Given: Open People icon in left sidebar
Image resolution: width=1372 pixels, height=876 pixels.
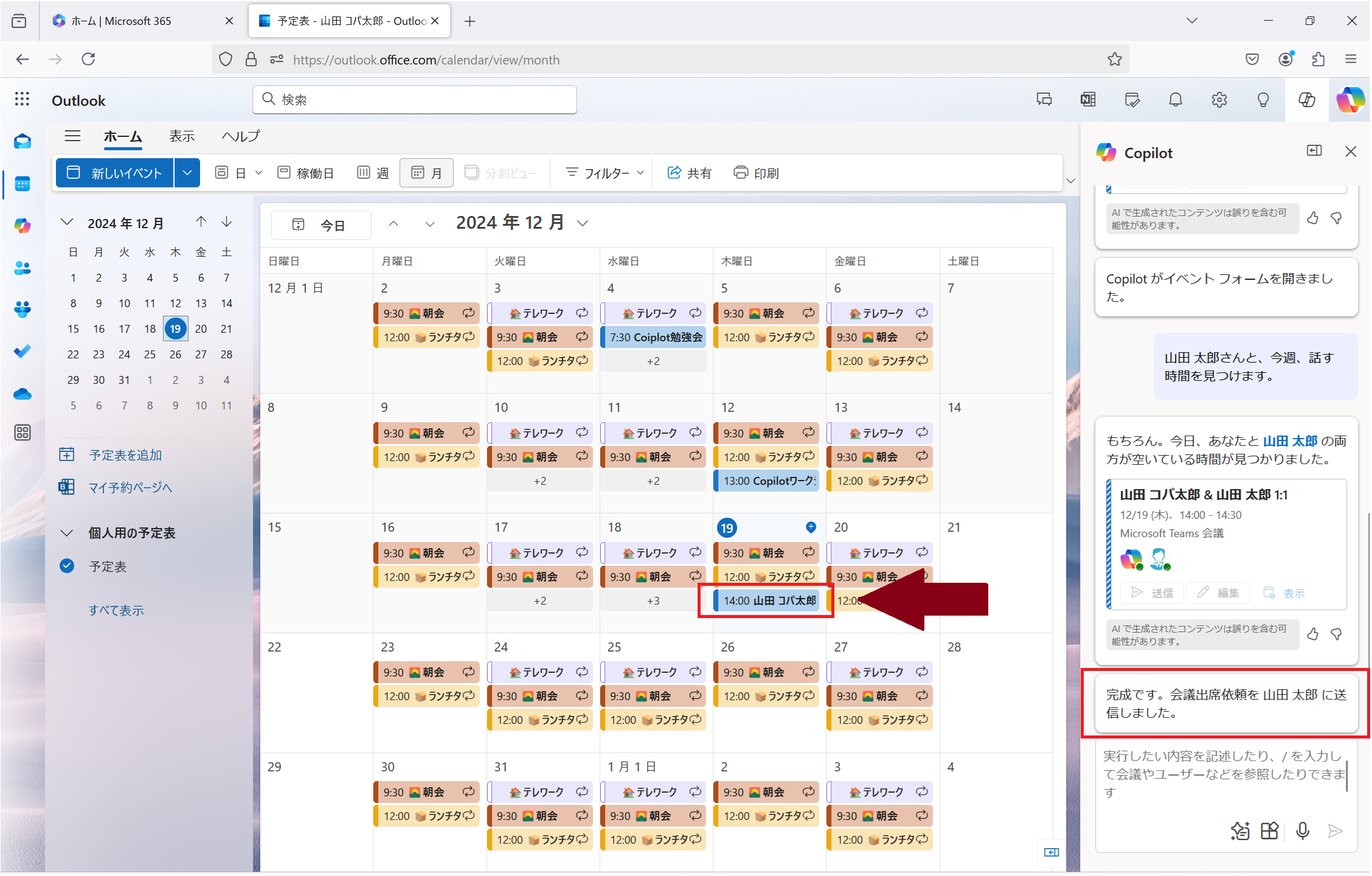Looking at the screenshot, I should (x=23, y=268).
